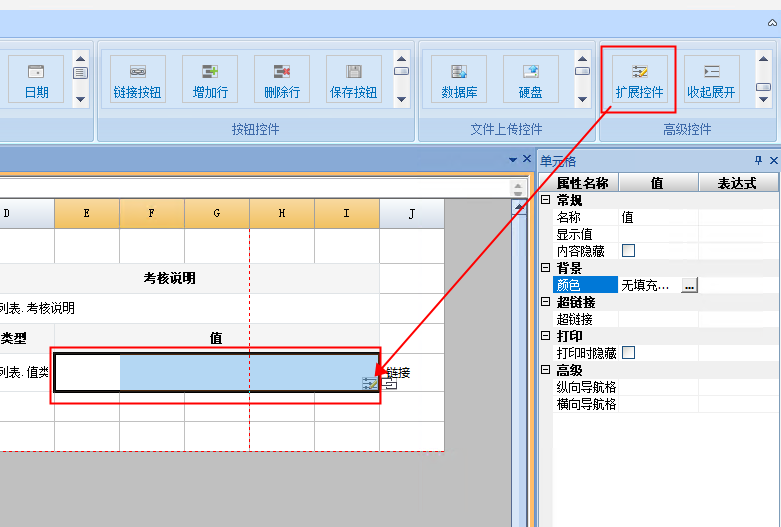Open the color picker ellipsis button

click(689, 285)
